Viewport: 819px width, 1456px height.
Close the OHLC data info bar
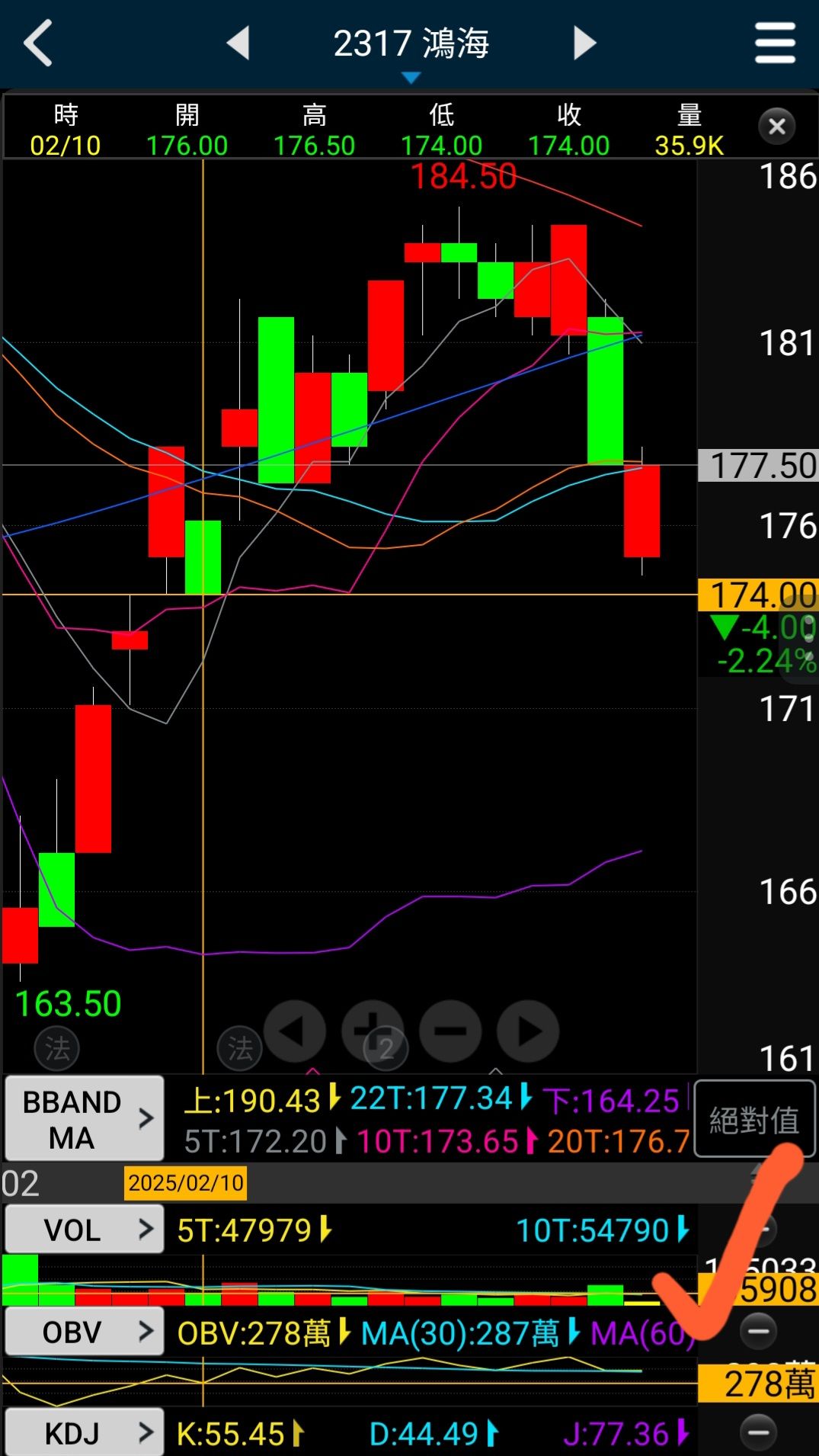[x=776, y=127]
